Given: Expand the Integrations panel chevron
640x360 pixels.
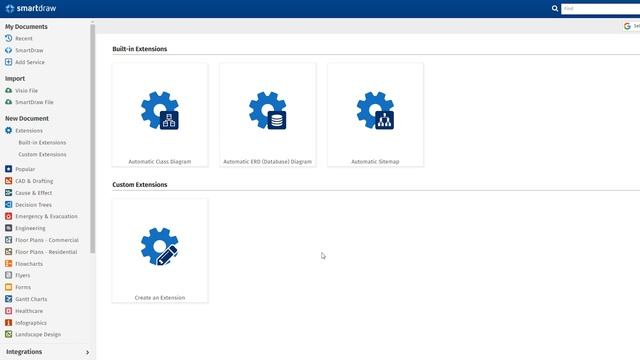Looking at the screenshot, I should pyautogui.click(x=87, y=352).
